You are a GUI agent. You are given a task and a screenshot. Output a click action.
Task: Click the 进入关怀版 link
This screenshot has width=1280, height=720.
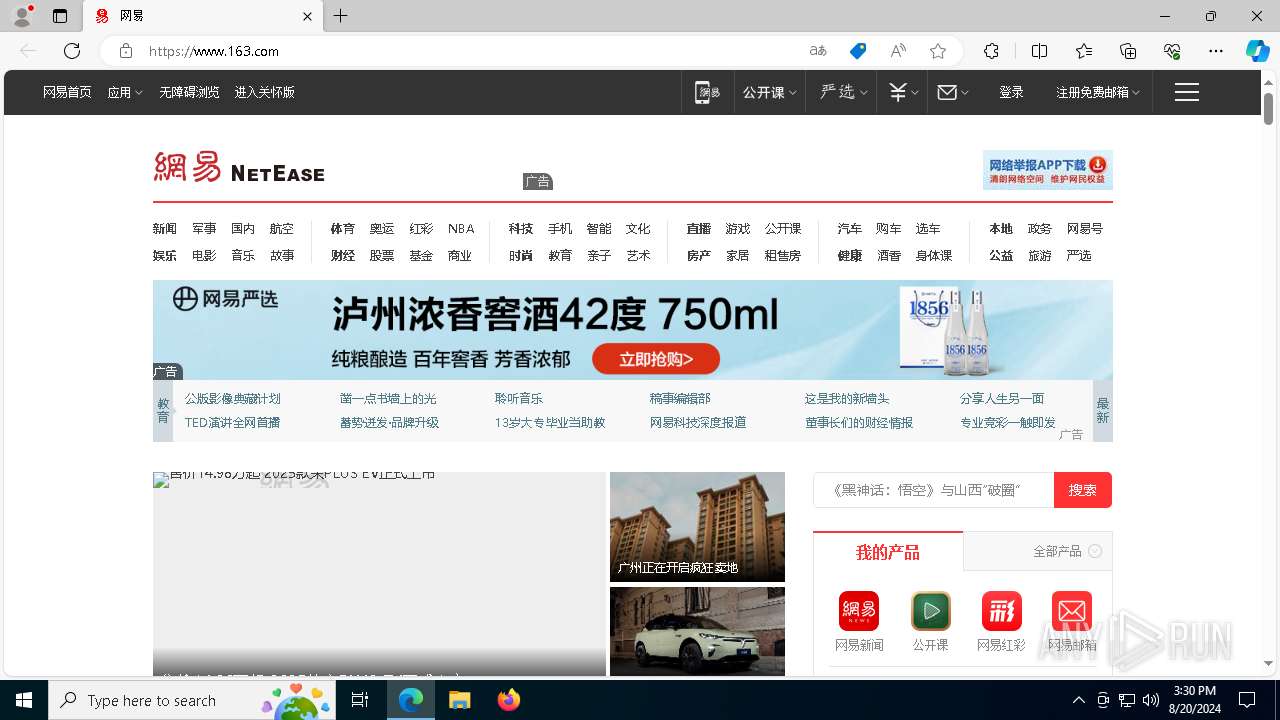tap(265, 92)
